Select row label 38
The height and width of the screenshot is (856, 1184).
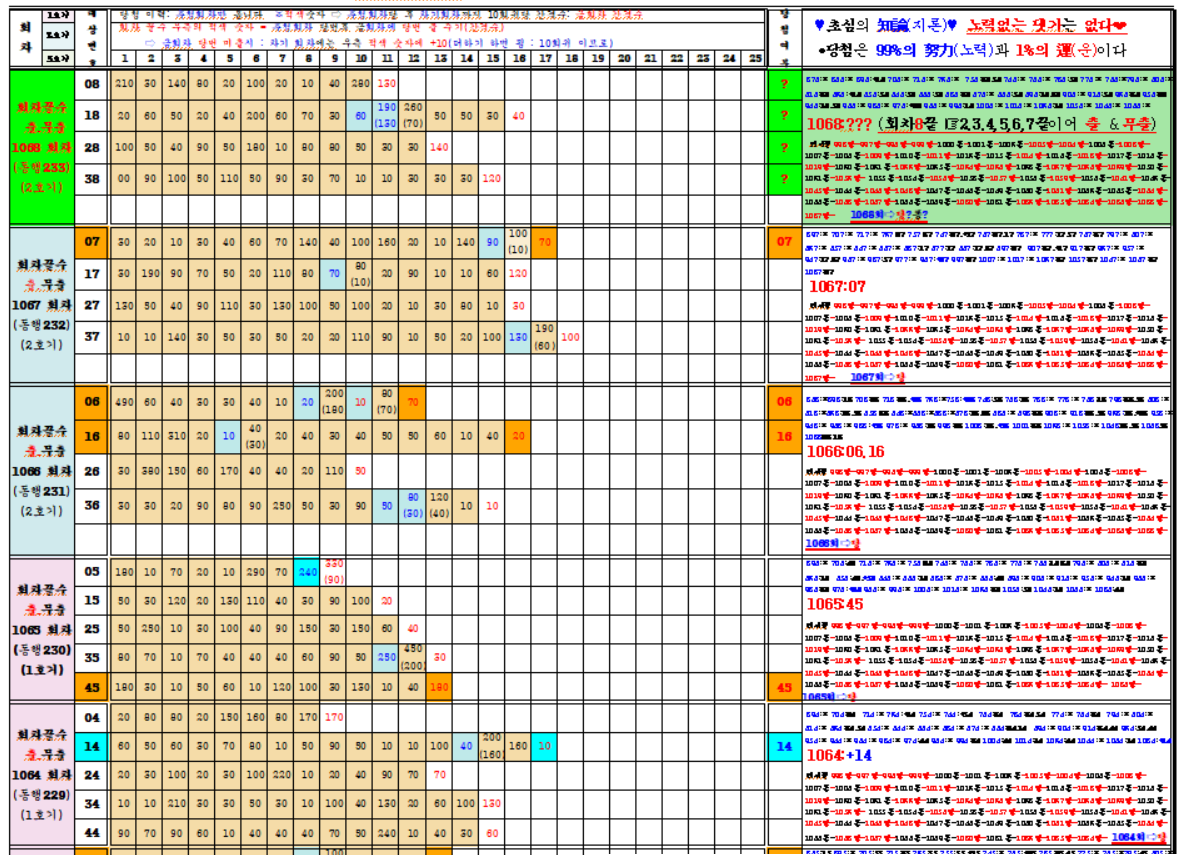[91, 179]
